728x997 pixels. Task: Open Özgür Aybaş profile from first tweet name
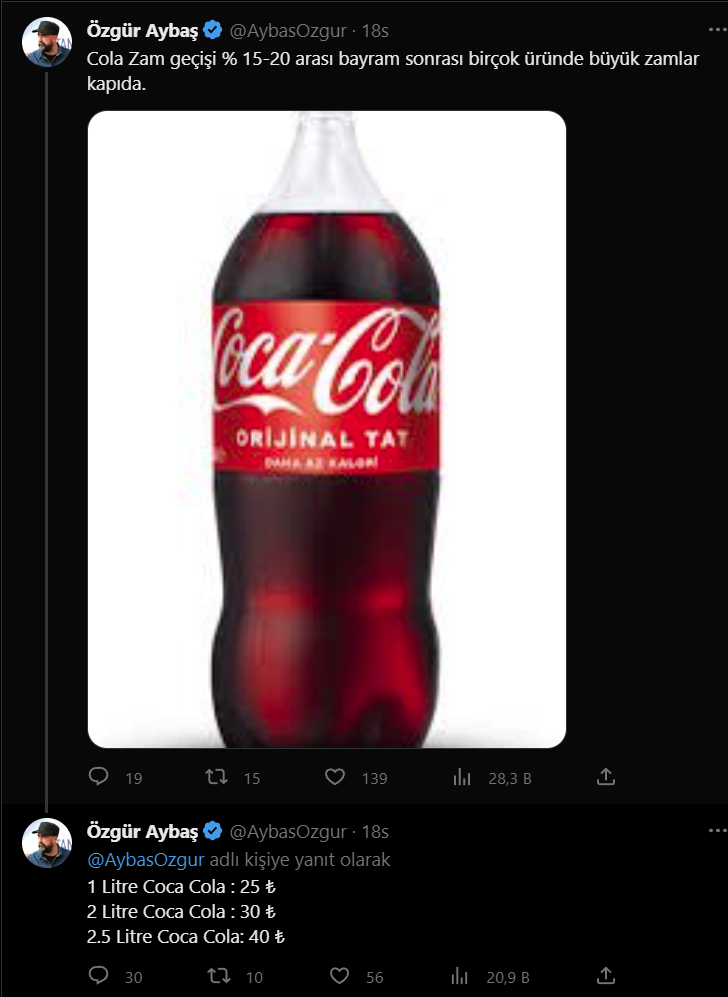pos(144,32)
